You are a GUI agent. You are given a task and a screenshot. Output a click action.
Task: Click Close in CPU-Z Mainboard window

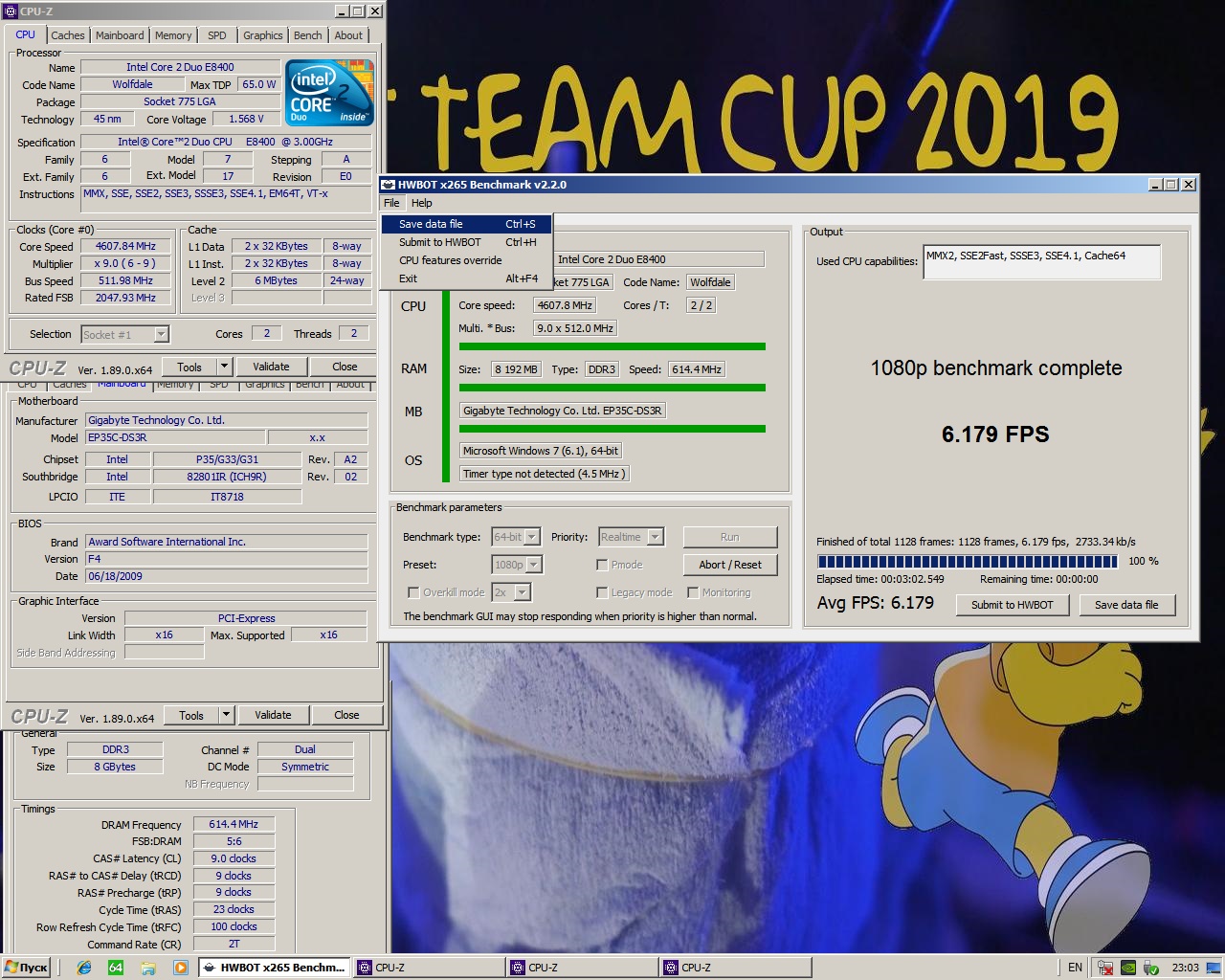346,715
